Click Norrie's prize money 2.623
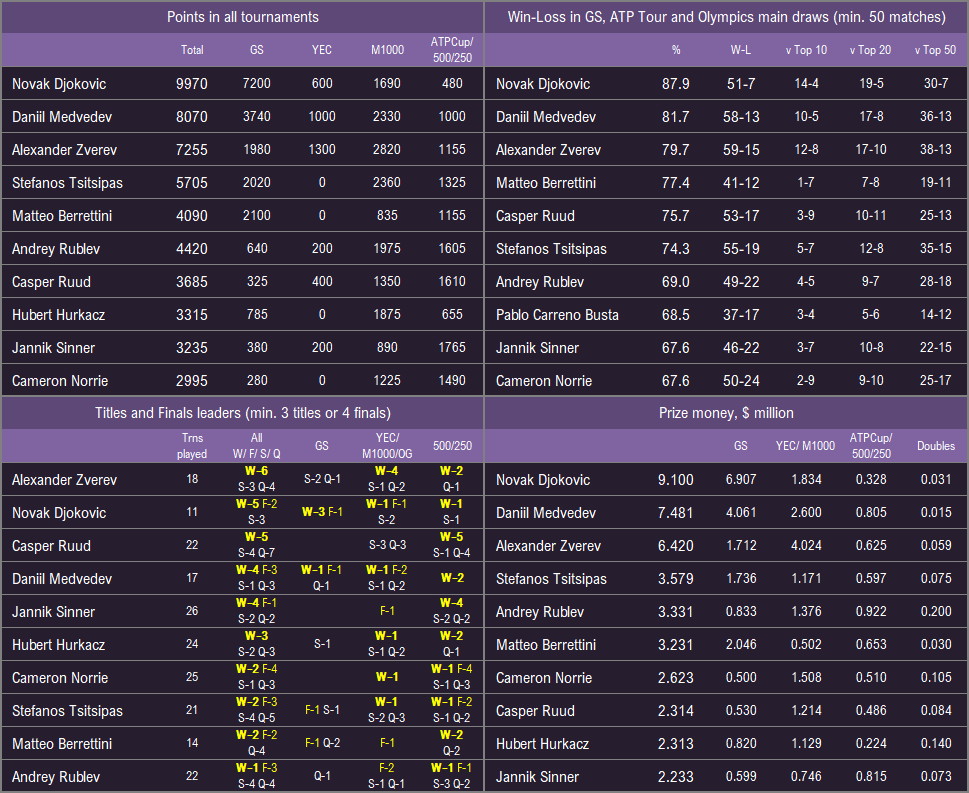969x793 pixels. click(x=675, y=678)
